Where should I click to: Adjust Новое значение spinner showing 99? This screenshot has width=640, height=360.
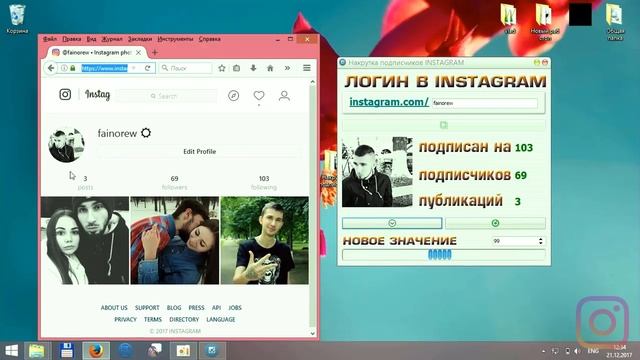[540, 241]
